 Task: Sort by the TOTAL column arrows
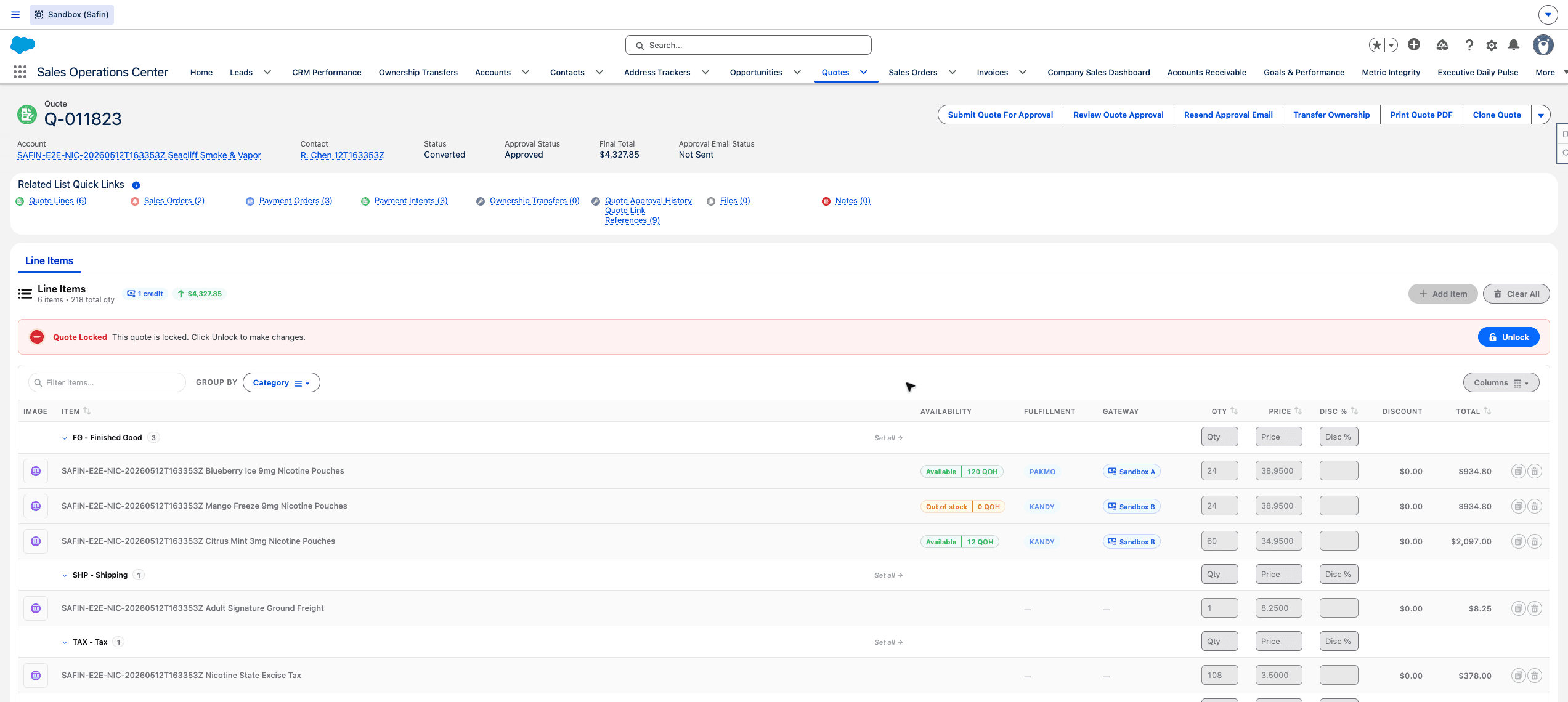tap(1487, 411)
